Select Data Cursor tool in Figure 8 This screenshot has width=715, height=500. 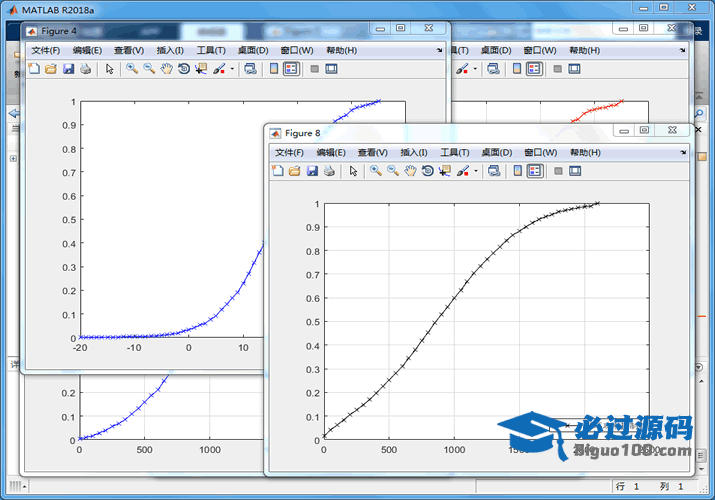point(445,171)
